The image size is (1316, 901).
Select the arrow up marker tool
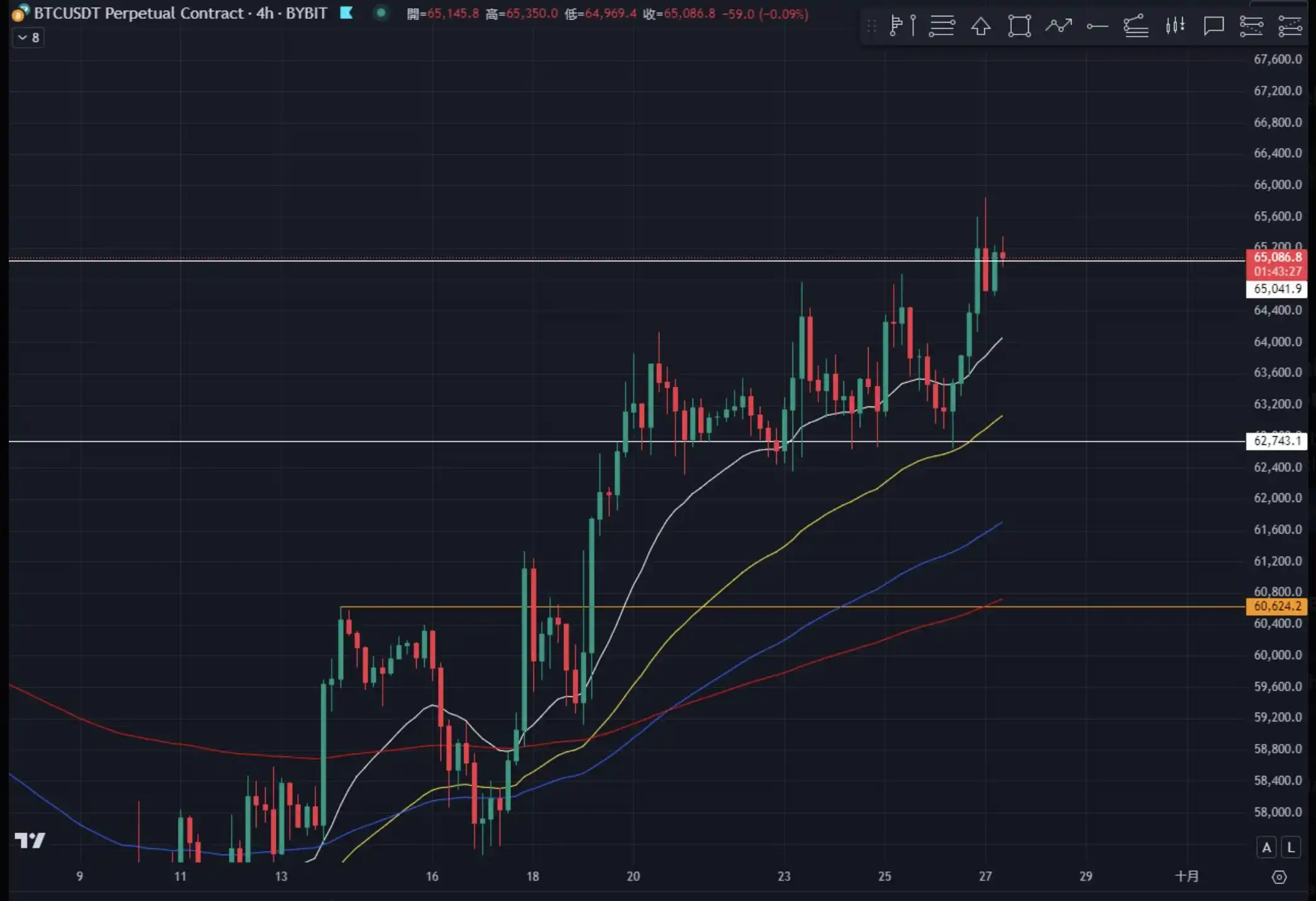coord(980,26)
